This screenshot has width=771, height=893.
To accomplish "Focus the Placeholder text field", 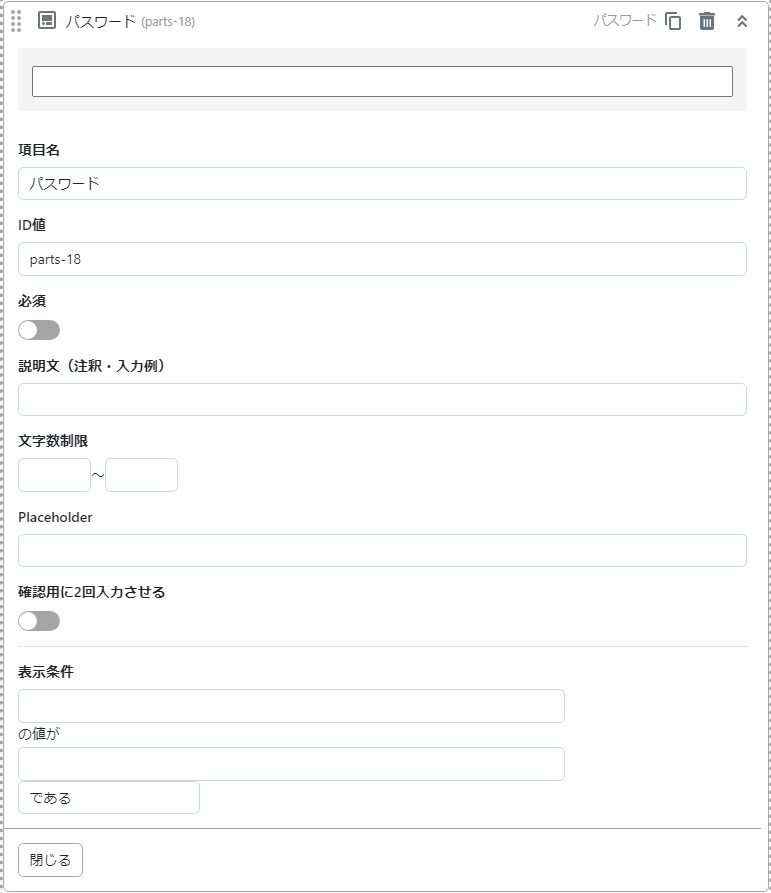I will (382, 551).
